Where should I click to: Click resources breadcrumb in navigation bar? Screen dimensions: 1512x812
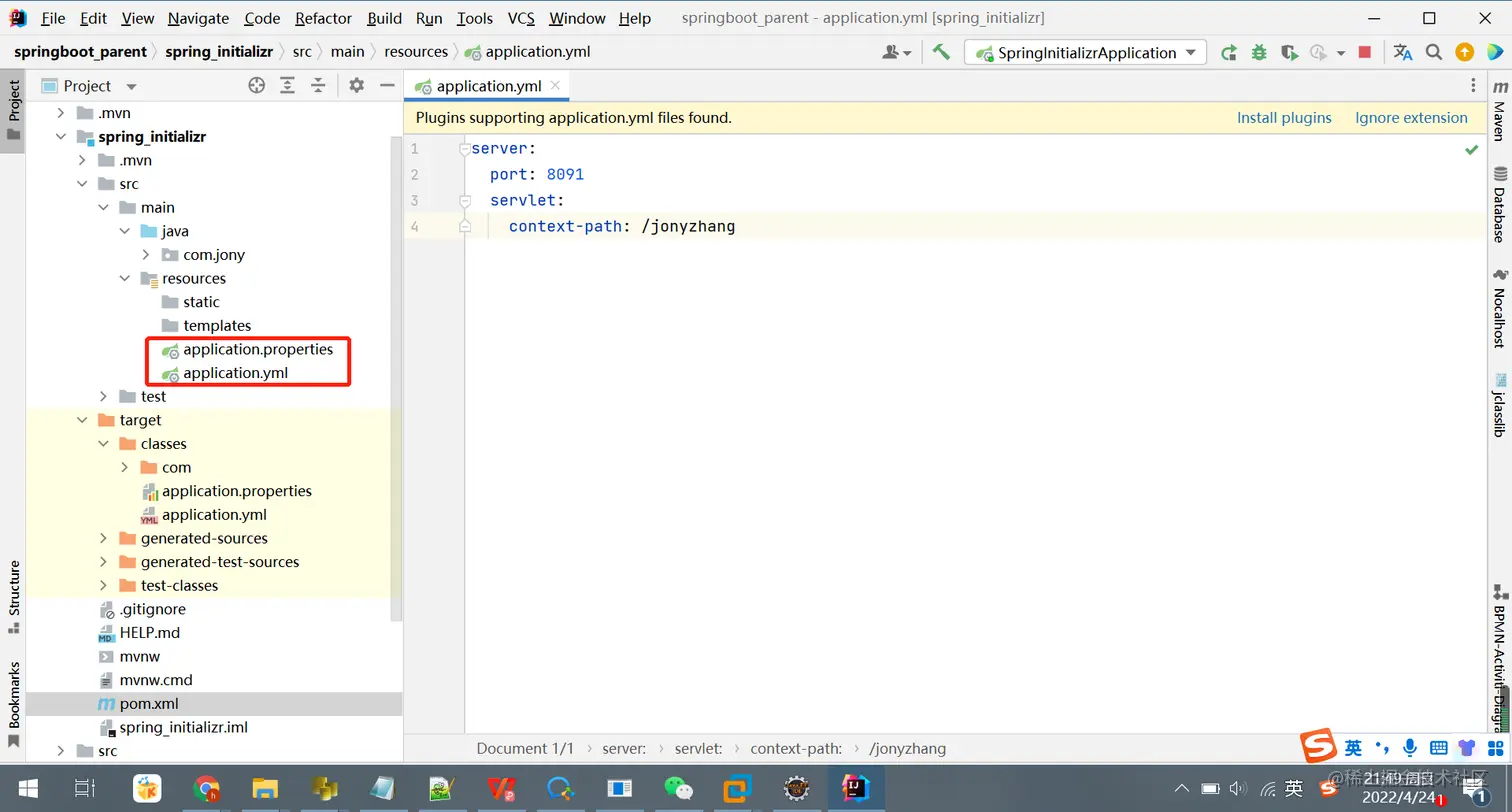click(416, 52)
